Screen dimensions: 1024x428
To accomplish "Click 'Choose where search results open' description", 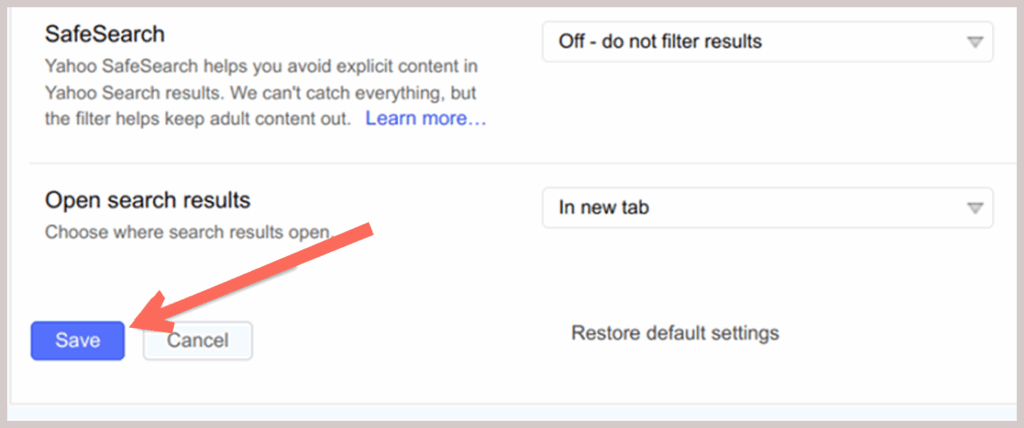I will [x=188, y=231].
